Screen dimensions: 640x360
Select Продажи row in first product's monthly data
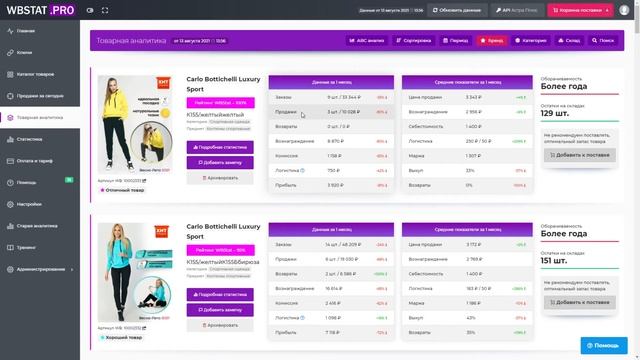(331, 112)
